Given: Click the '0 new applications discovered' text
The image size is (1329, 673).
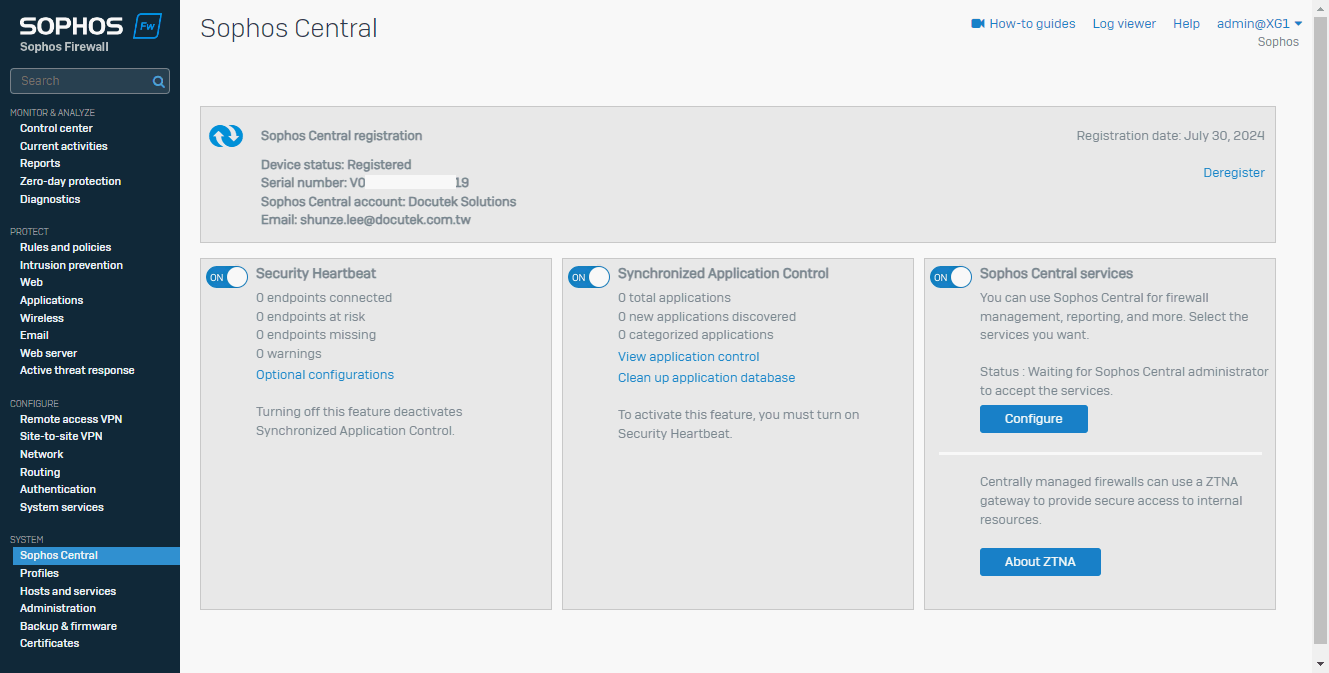Looking at the screenshot, I should [x=707, y=317].
